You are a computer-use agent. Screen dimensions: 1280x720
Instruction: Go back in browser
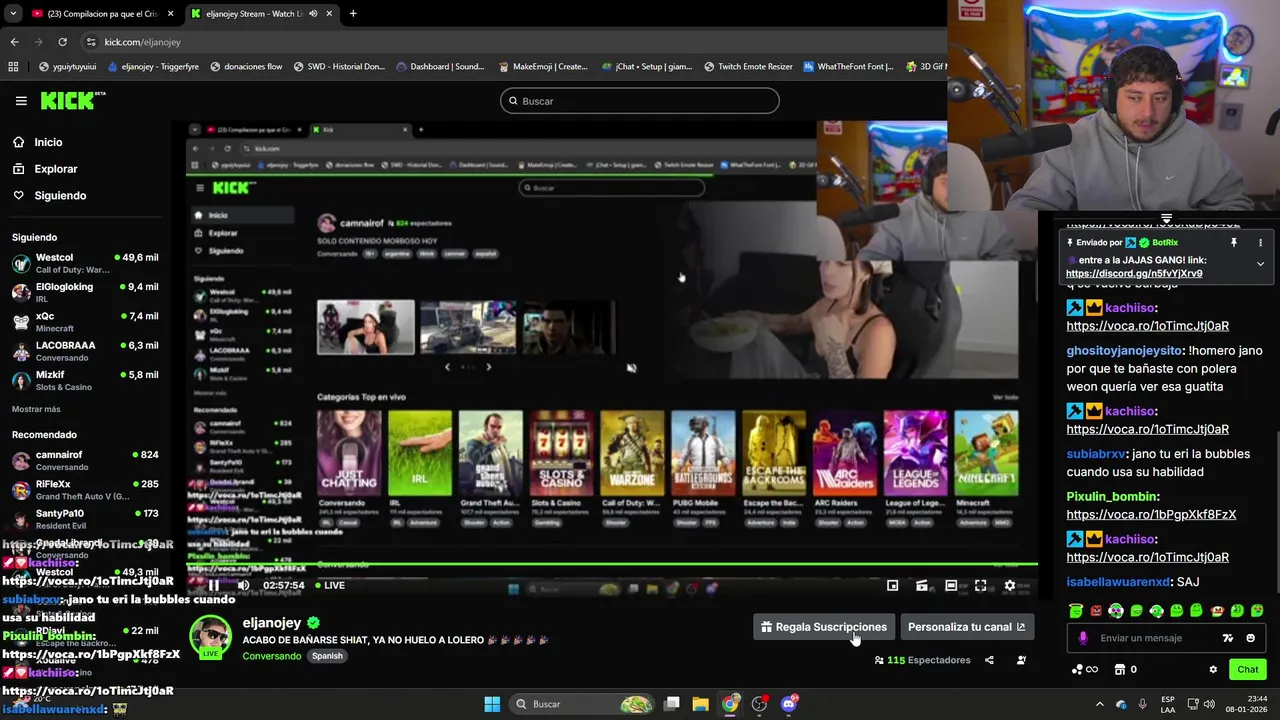[x=14, y=42]
